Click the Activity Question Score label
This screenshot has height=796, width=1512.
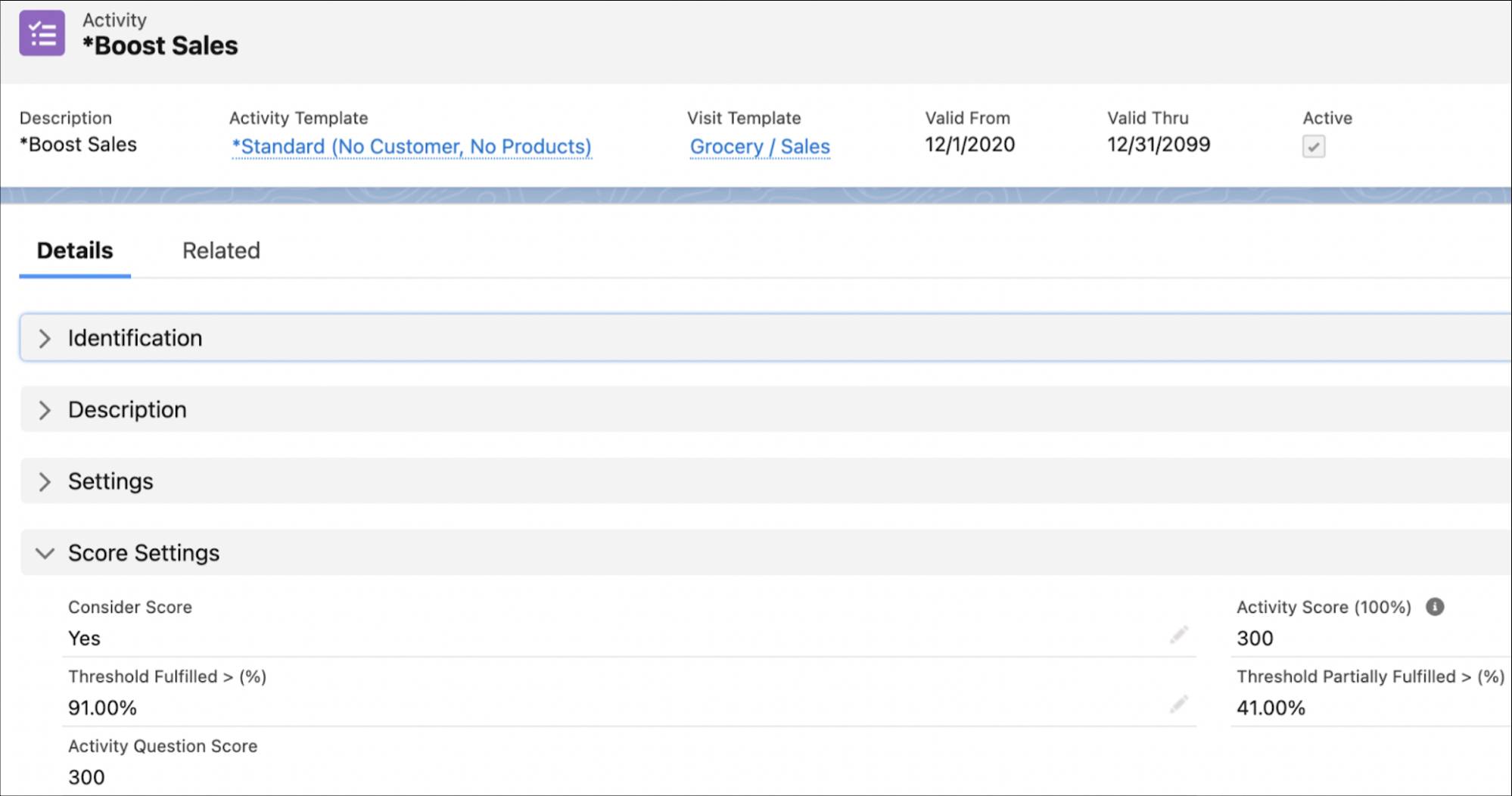pos(163,746)
